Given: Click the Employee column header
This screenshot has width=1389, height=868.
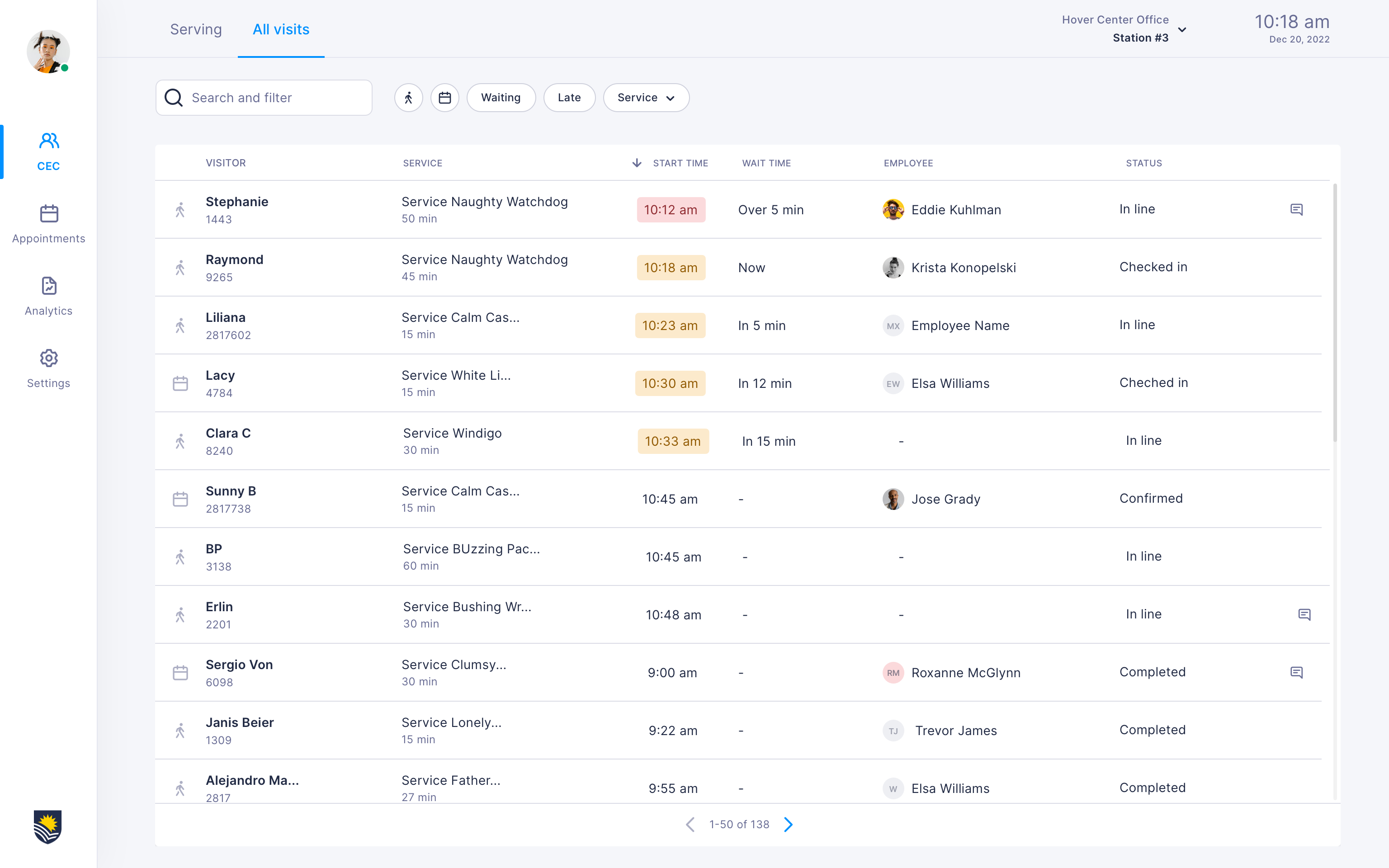Looking at the screenshot, I should click(908, 163).
